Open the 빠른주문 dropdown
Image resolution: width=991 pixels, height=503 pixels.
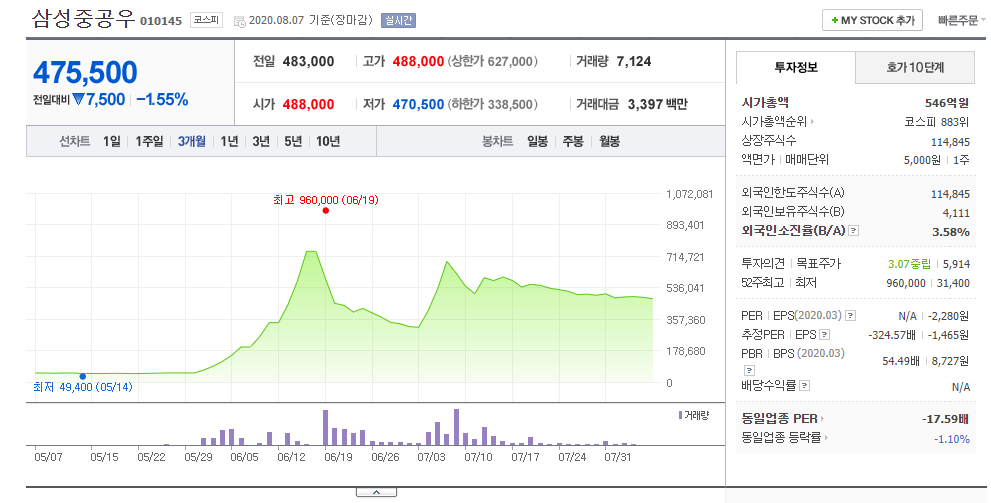click(x=961, y=20)
